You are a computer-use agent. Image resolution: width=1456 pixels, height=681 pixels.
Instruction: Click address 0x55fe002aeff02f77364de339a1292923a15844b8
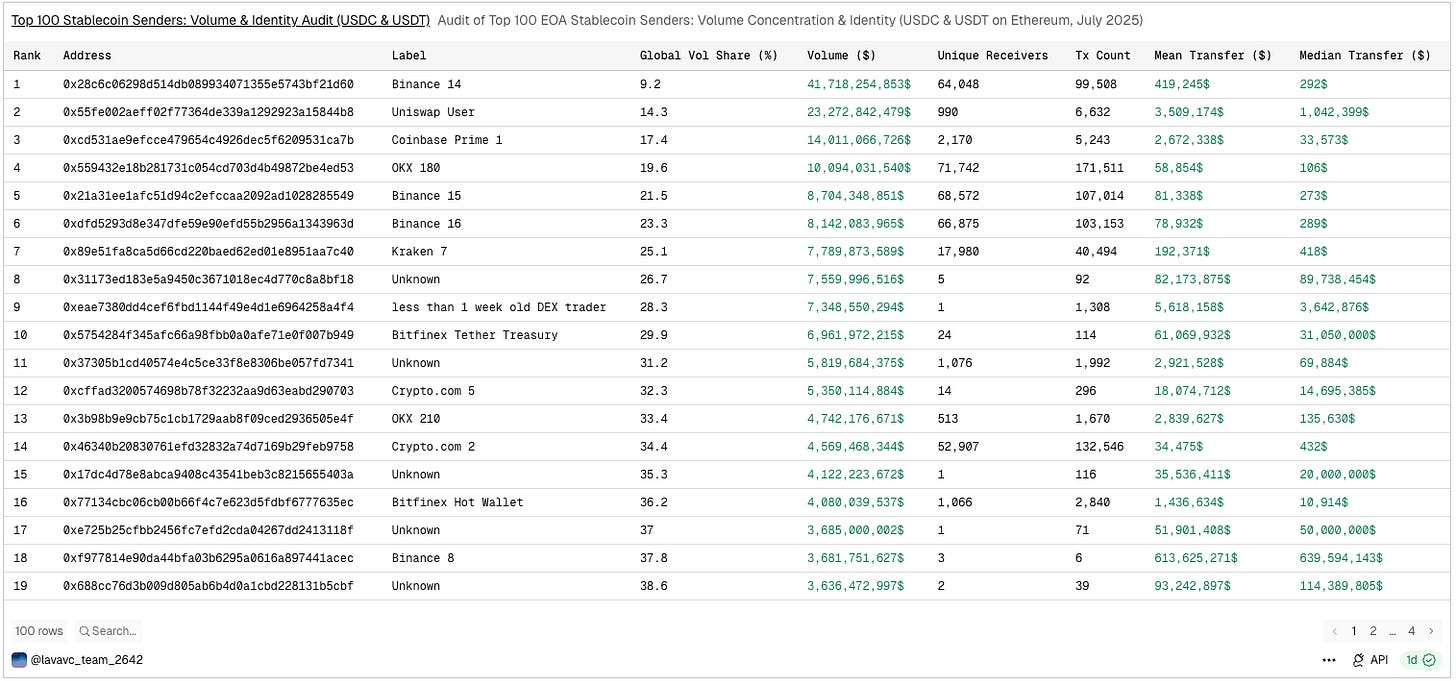pyautogui.click(x=208, y=112)
